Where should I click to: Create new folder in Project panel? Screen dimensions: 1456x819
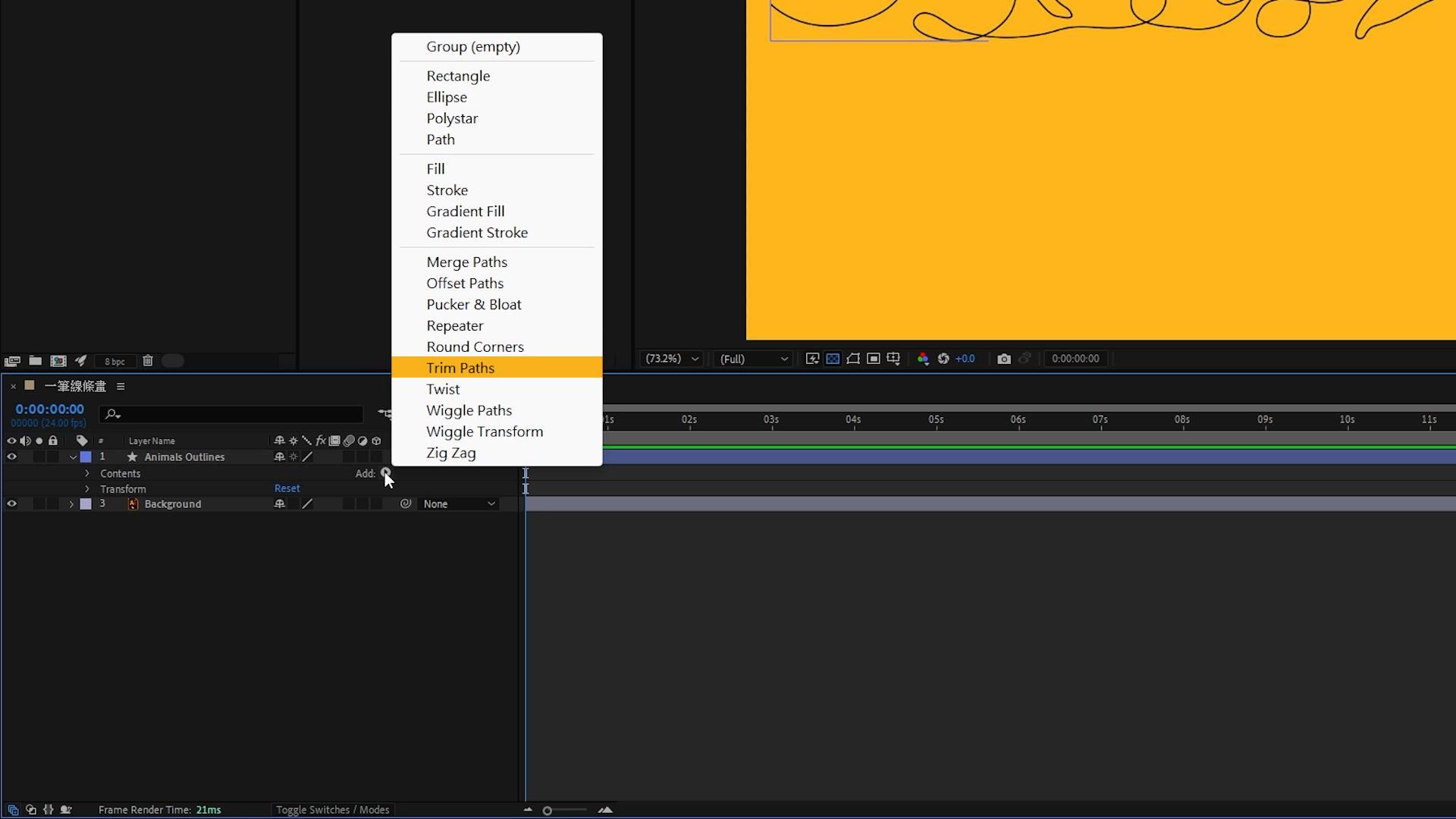tap(35, 361)
